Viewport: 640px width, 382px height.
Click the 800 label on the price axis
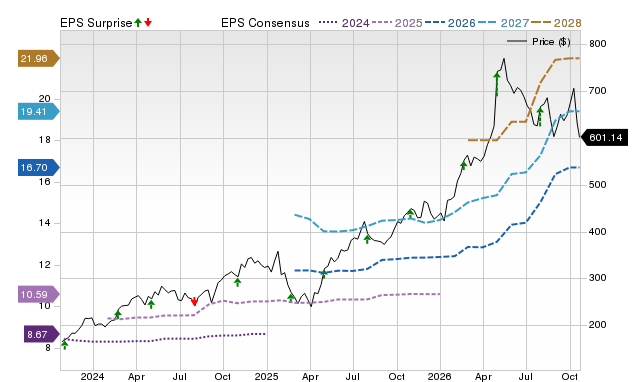(x=598, y=44)
